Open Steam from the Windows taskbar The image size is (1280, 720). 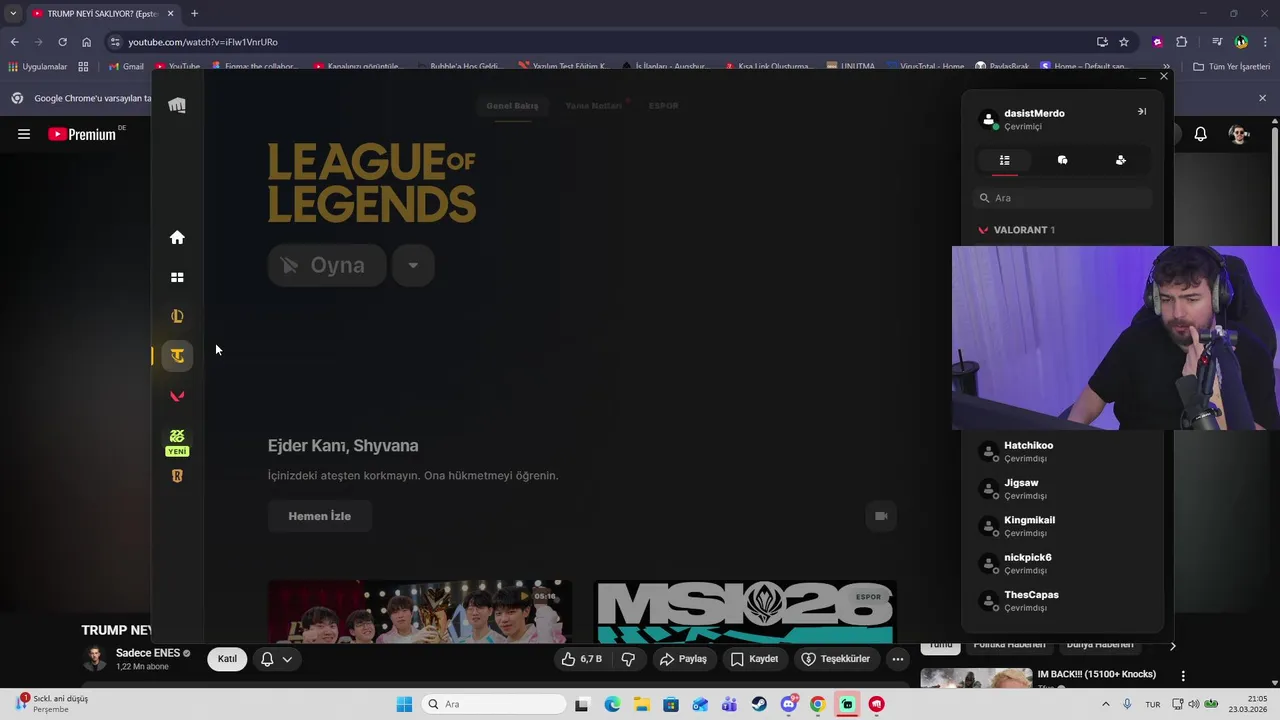760,704
